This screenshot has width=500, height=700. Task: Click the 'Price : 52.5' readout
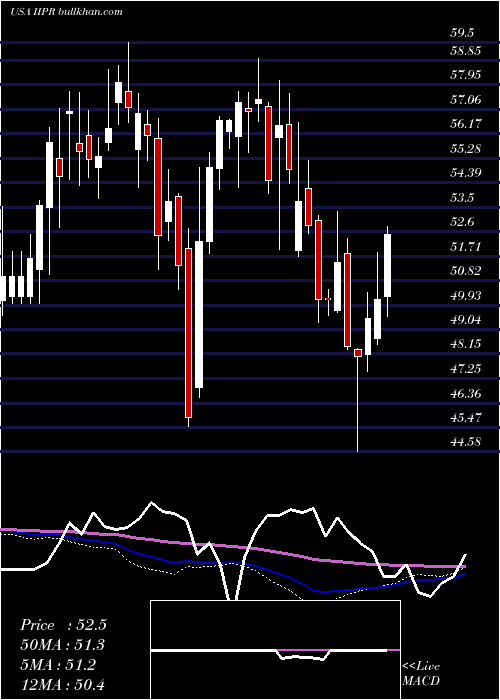coord(63,625)
